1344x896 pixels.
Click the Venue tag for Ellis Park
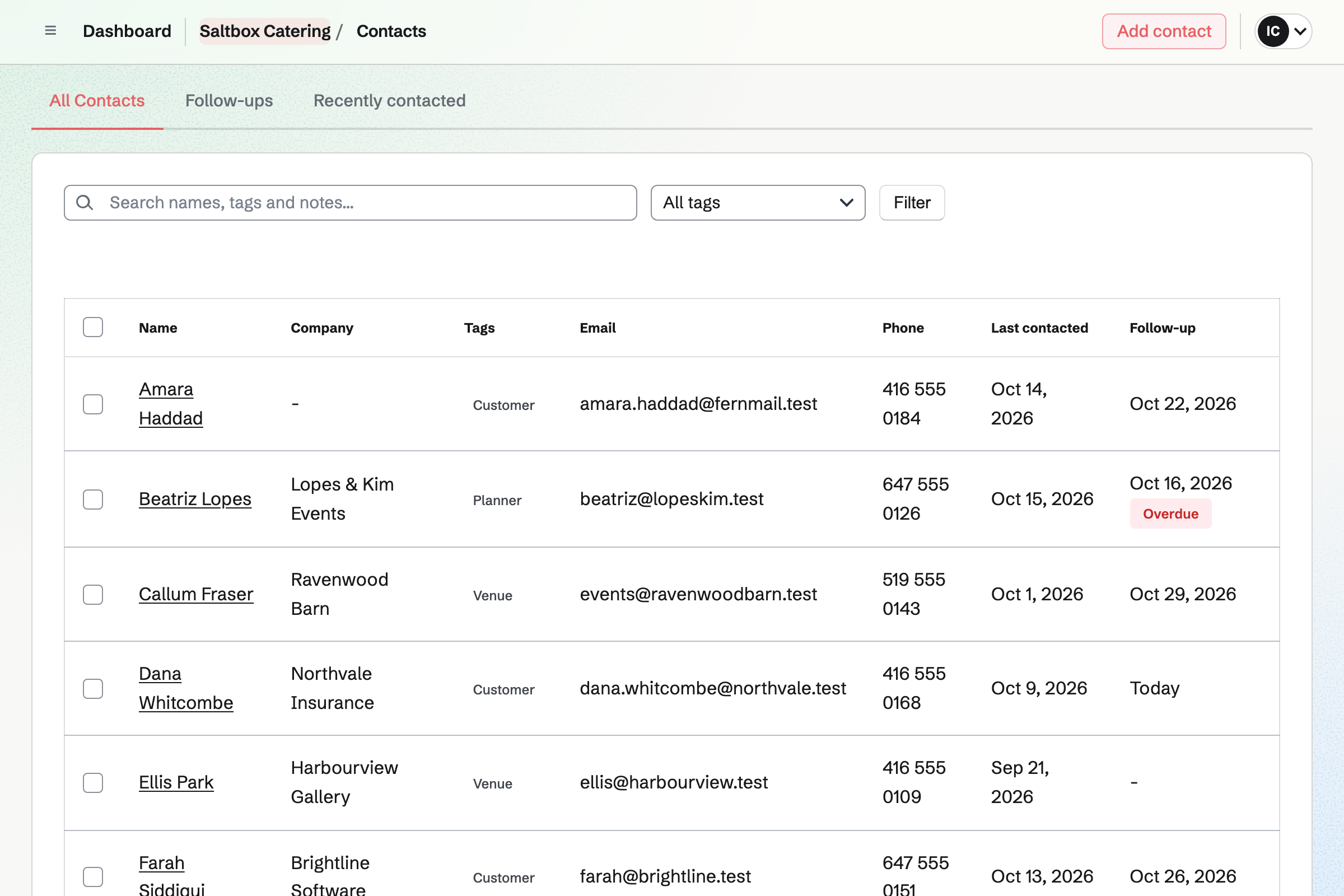pyautogui.click(x=493, y=783)
